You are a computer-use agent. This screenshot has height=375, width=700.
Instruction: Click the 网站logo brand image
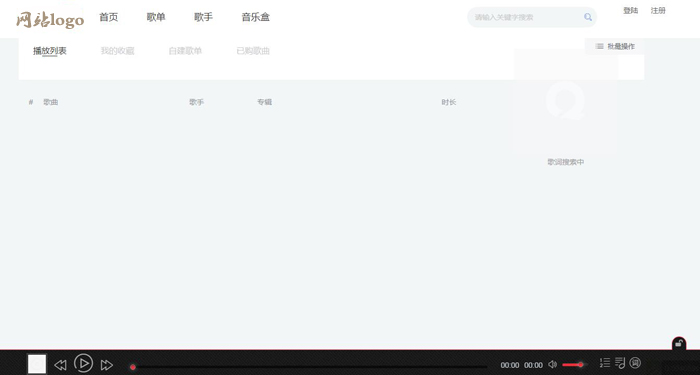(50, 19)
